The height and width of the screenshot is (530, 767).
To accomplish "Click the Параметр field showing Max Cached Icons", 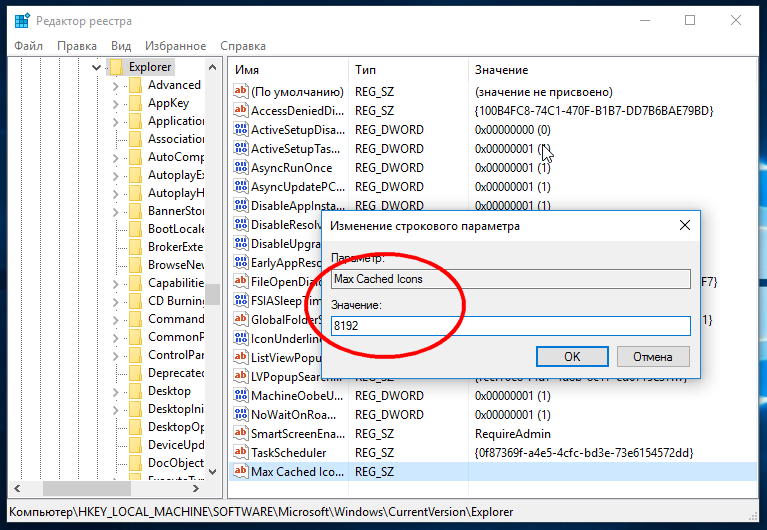I will 511,279.
